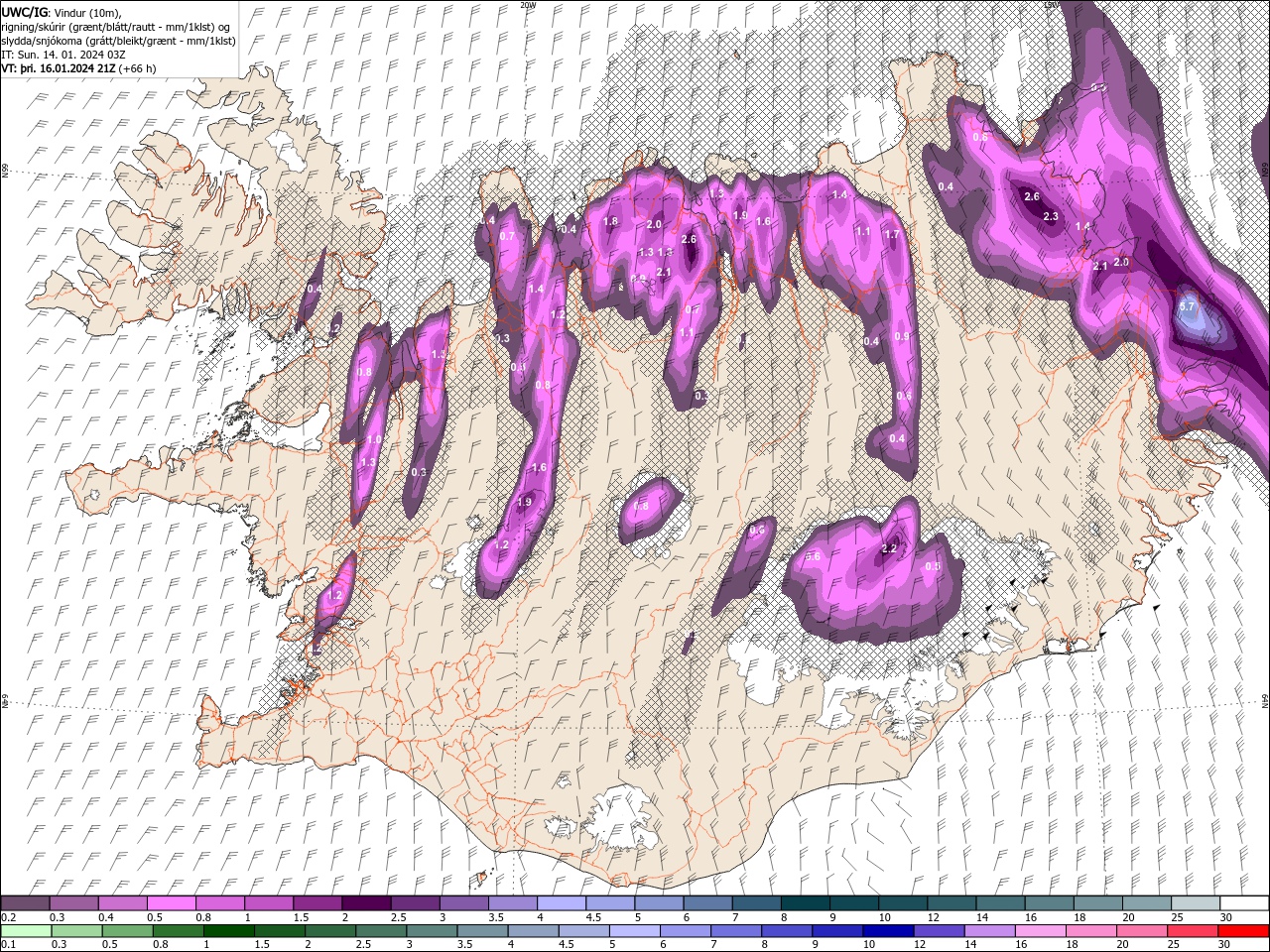
Task: Click the 0.2 label in the top legend
Action: point(8,917)
